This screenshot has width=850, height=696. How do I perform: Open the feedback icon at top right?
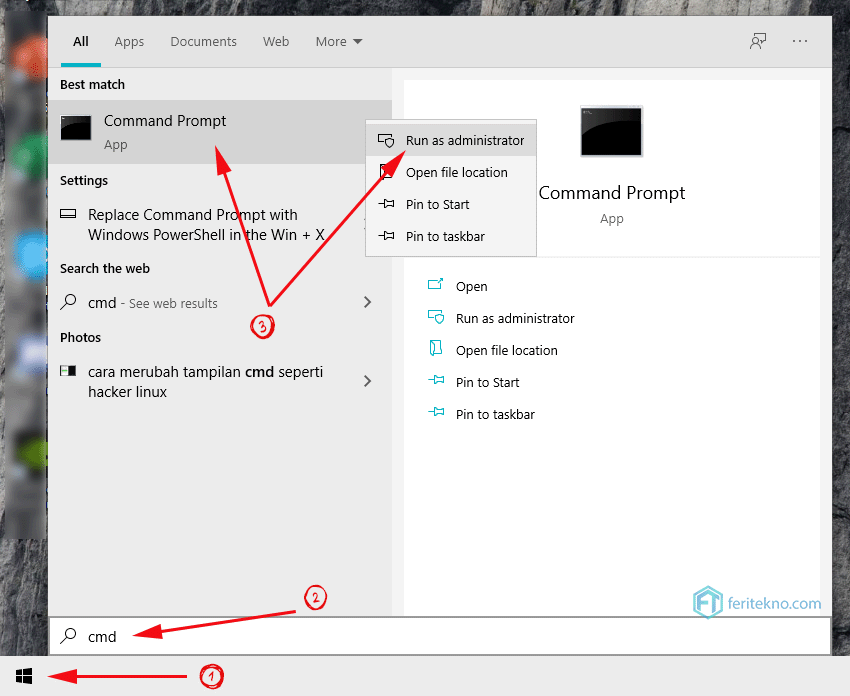pyautogui.click(x=758, y=41)
